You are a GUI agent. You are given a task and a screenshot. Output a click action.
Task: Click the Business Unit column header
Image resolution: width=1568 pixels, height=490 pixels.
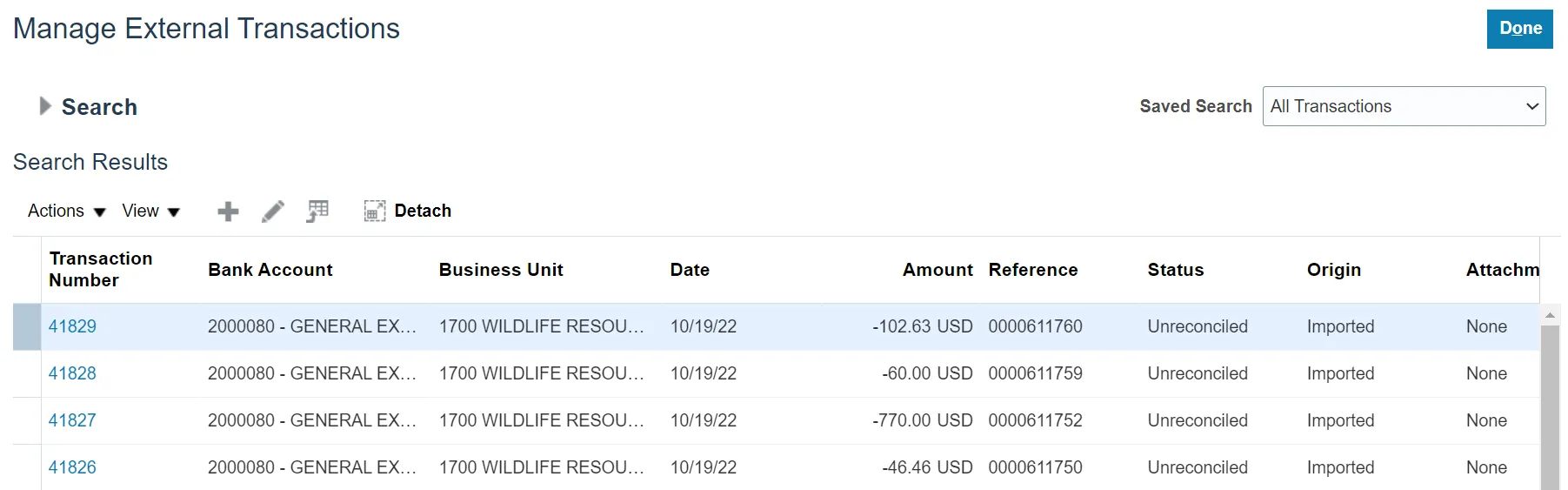coord(501,270)
